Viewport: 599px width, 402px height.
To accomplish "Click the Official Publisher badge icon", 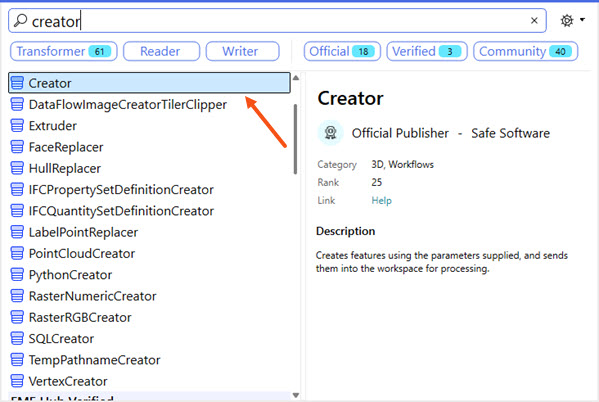I will (x=330, y=133).
